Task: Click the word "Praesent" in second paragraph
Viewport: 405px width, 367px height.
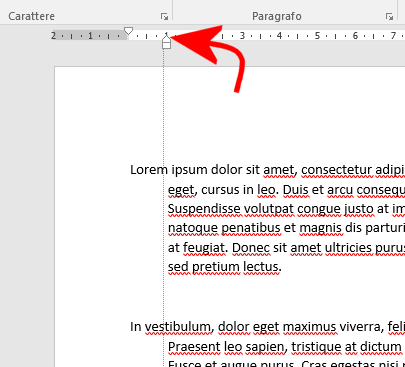Action: 194,347
